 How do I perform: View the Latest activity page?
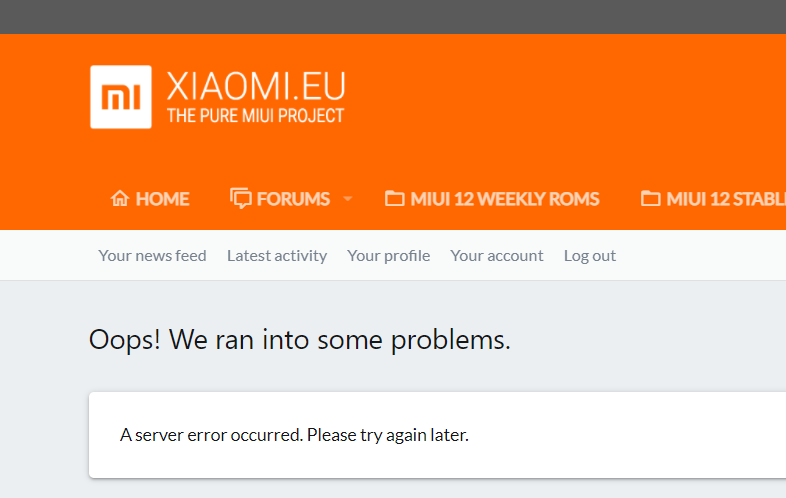pyautogui.click(x=277, y=256)
